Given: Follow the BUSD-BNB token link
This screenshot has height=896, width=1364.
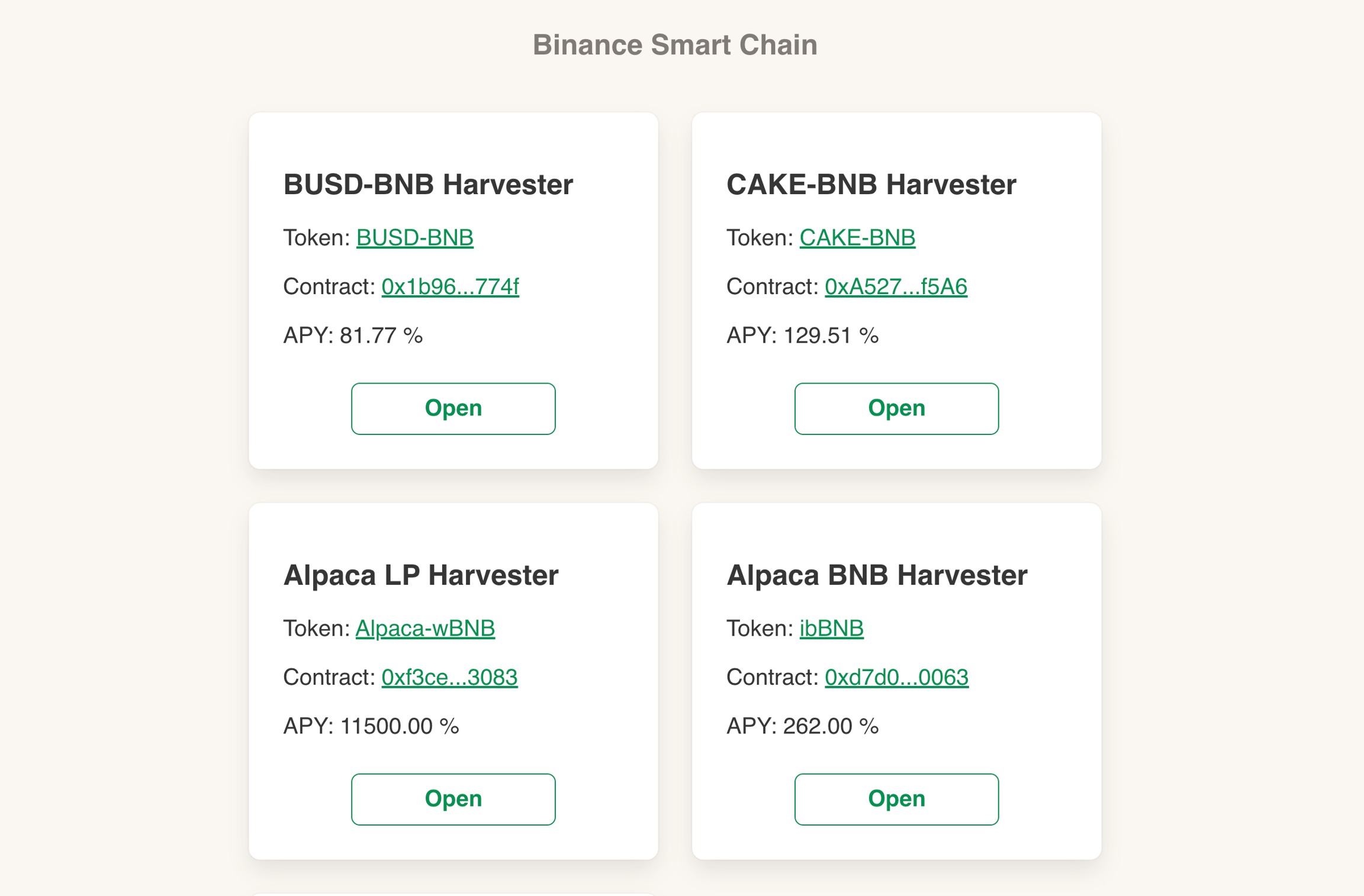Looking at the screenshot, I should click(x=414, y=238).
